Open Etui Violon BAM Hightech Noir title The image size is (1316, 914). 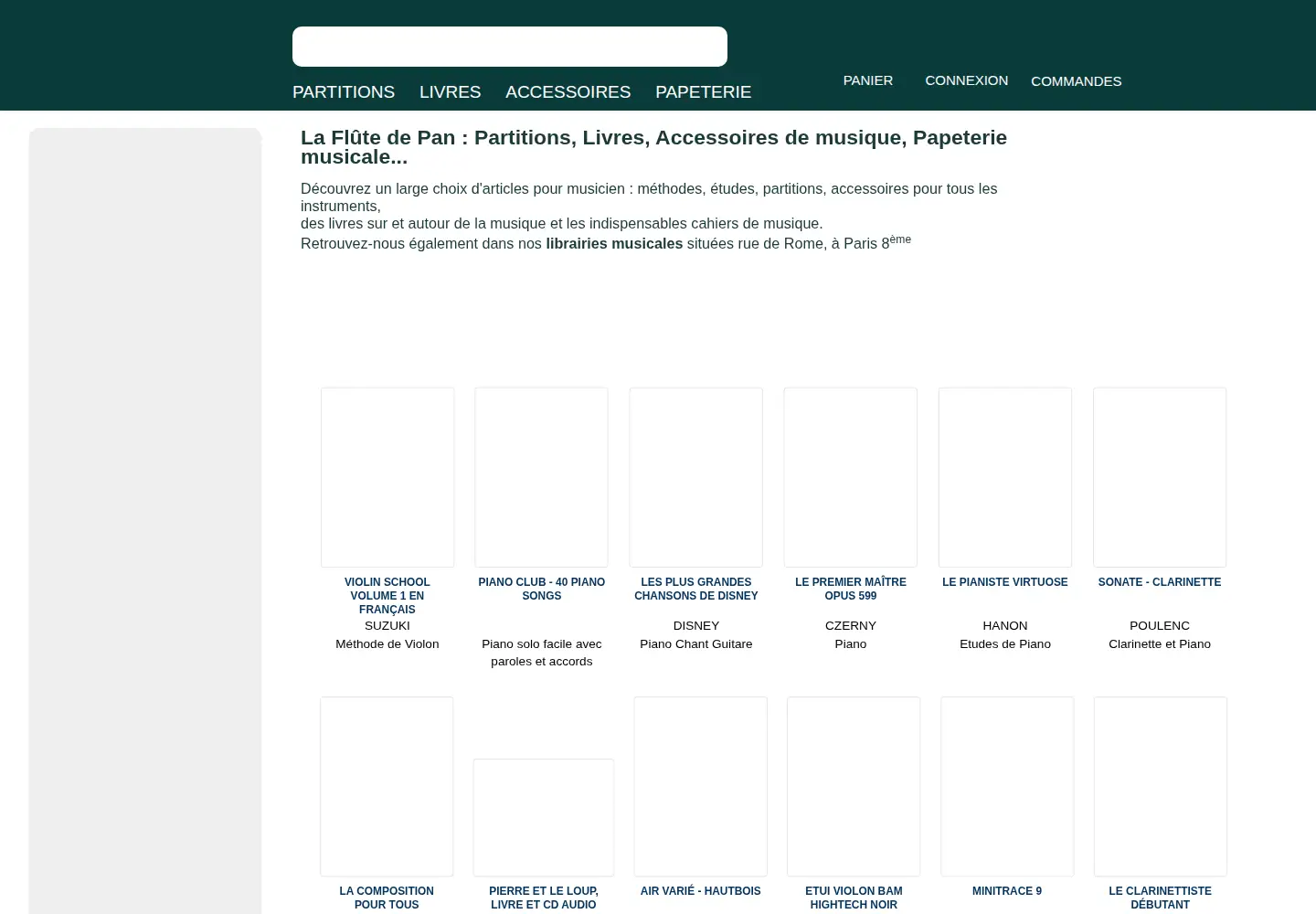[x=854, y=898]
